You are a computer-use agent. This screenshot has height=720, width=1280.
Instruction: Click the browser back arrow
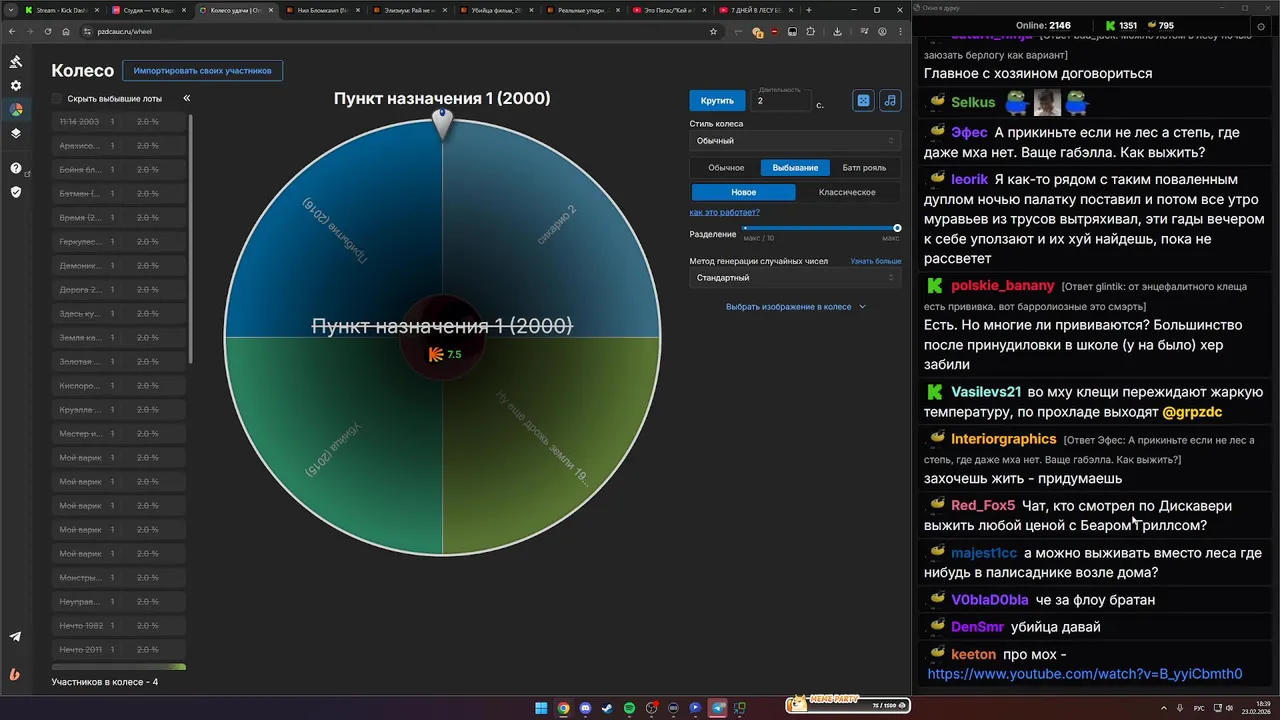click(12, 31)
